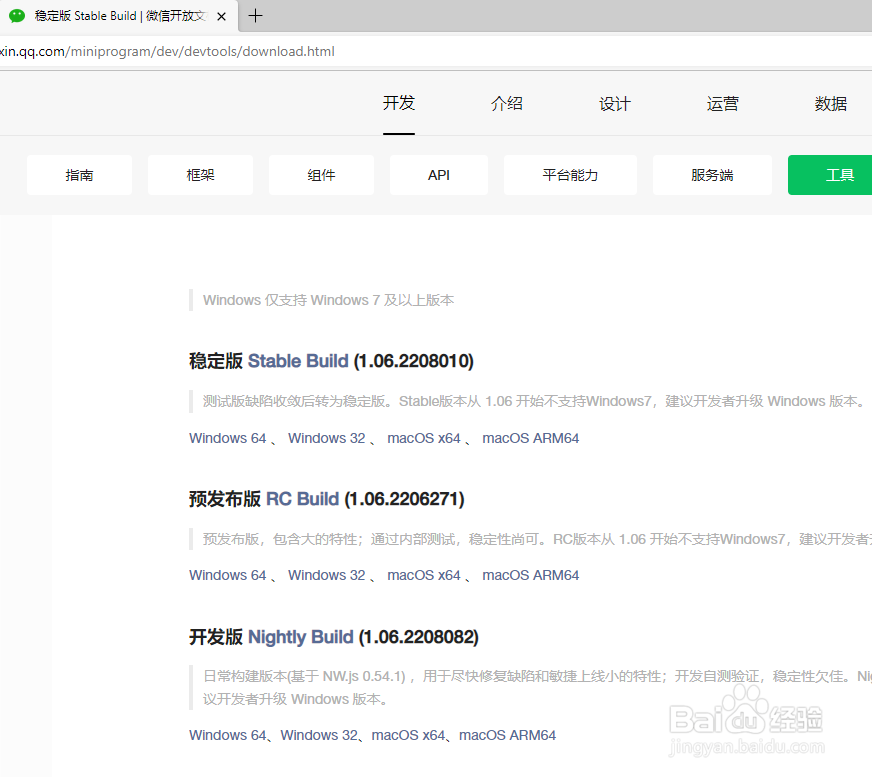872x777 pixels.
Task: Download RC Build for Windows 64
Action: (x=227, y=575)
